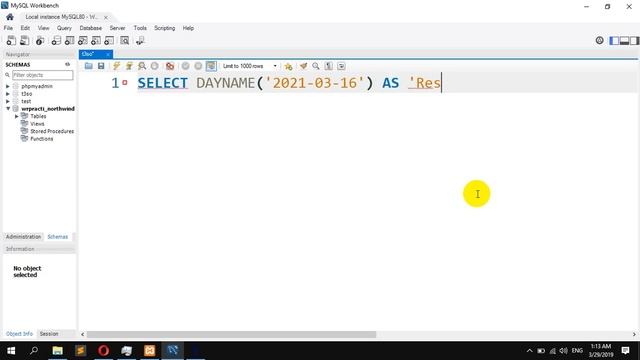
Task: Open the find panel magnifier in editor toolbar
Action: pos(316,66)
